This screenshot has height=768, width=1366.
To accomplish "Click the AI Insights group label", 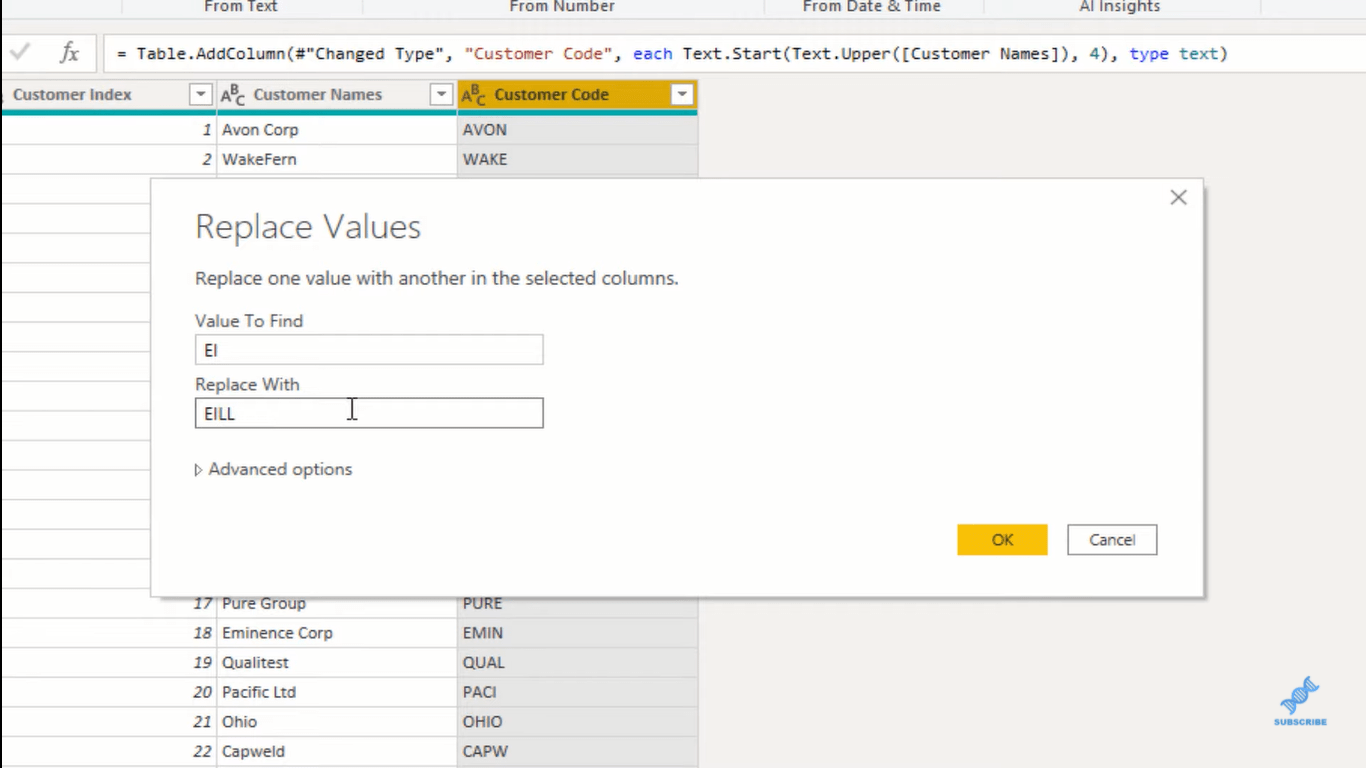I will tap(1120, 7).
